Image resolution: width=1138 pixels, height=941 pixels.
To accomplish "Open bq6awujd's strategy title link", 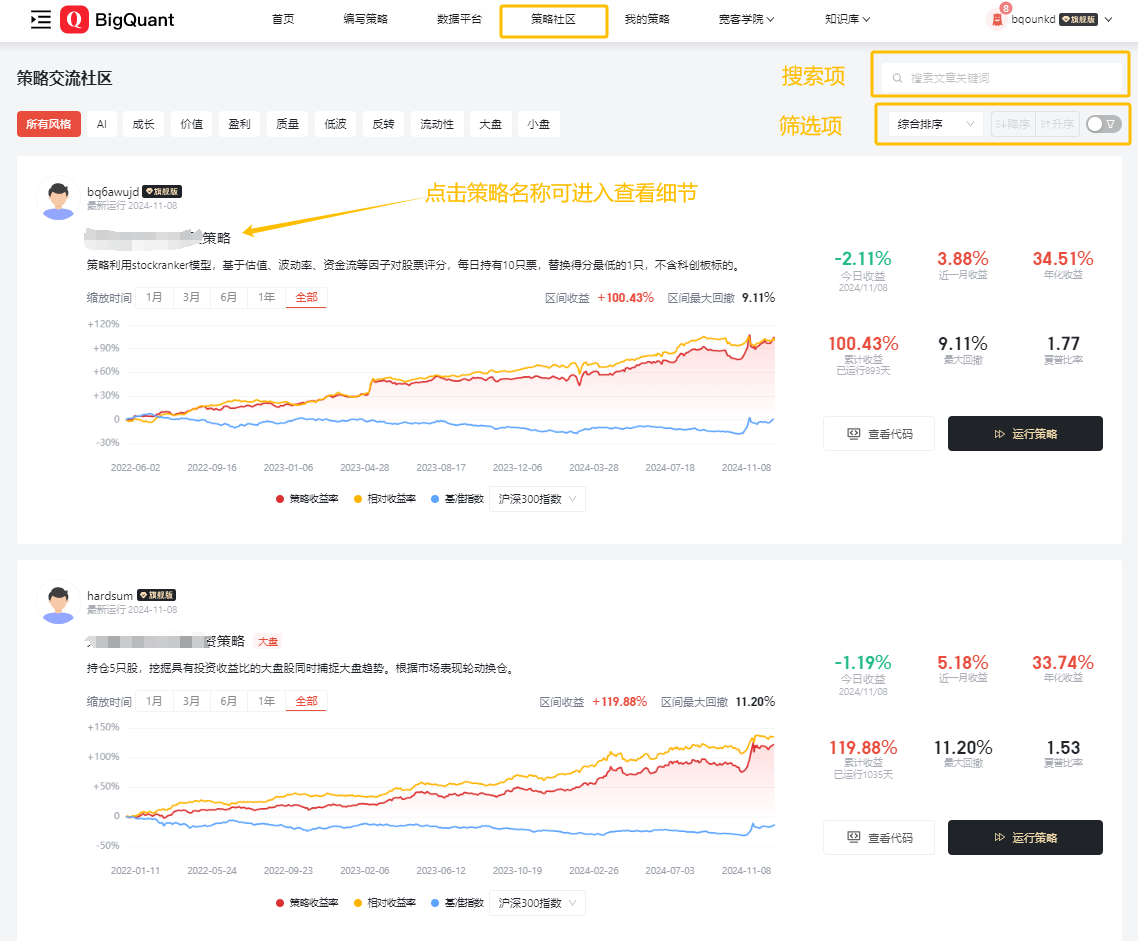I will click(158, 237).
